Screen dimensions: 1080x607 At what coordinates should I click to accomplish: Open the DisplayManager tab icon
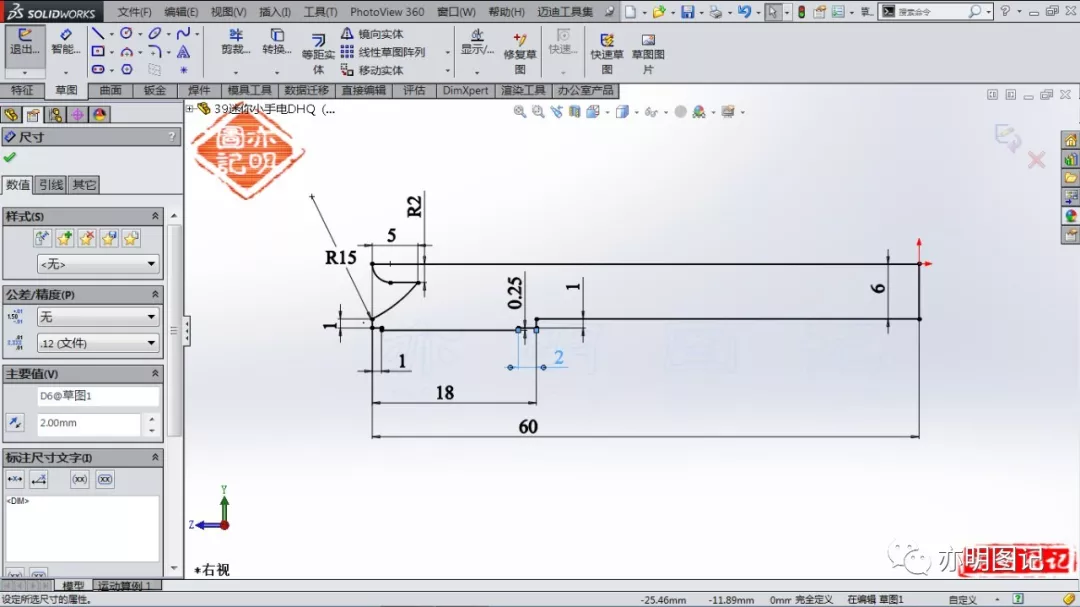99,114
